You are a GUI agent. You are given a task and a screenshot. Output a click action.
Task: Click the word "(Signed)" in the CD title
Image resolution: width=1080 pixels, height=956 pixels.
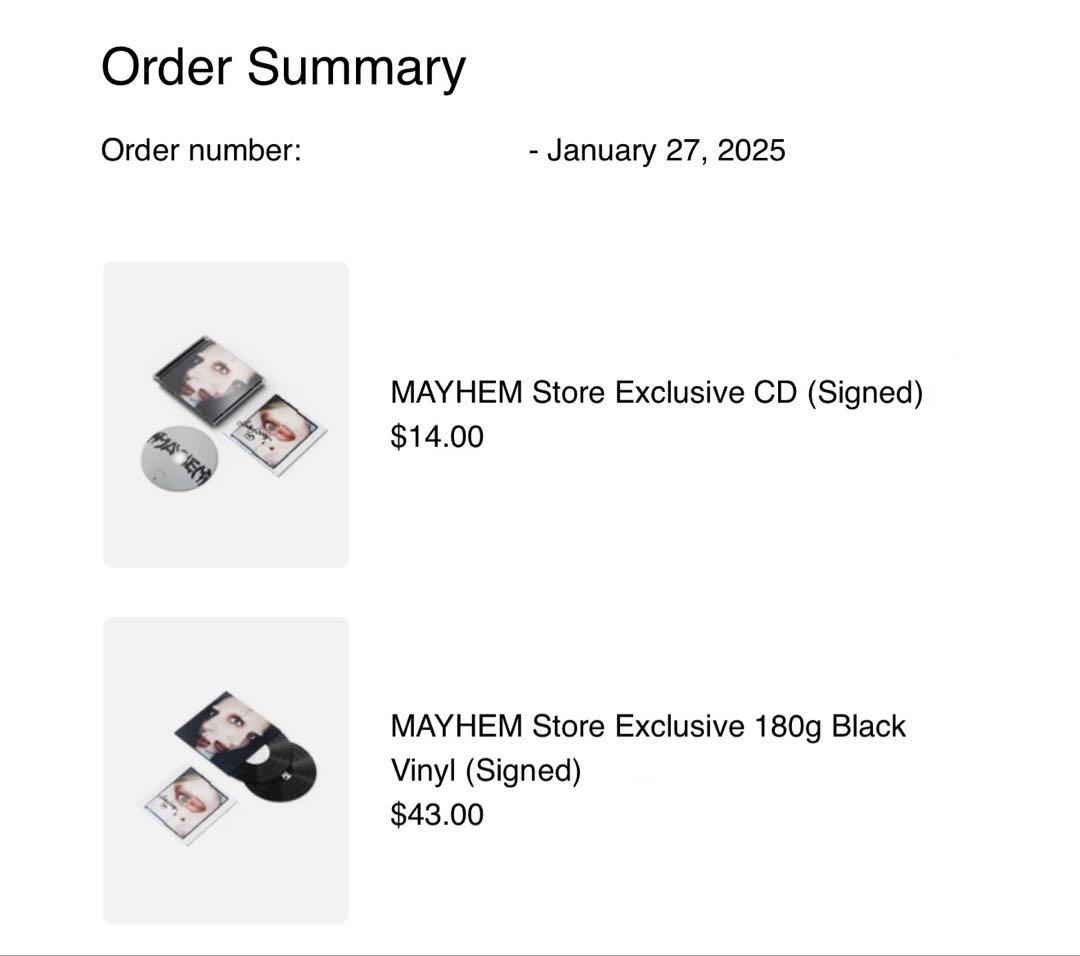(x=864, y=392)
